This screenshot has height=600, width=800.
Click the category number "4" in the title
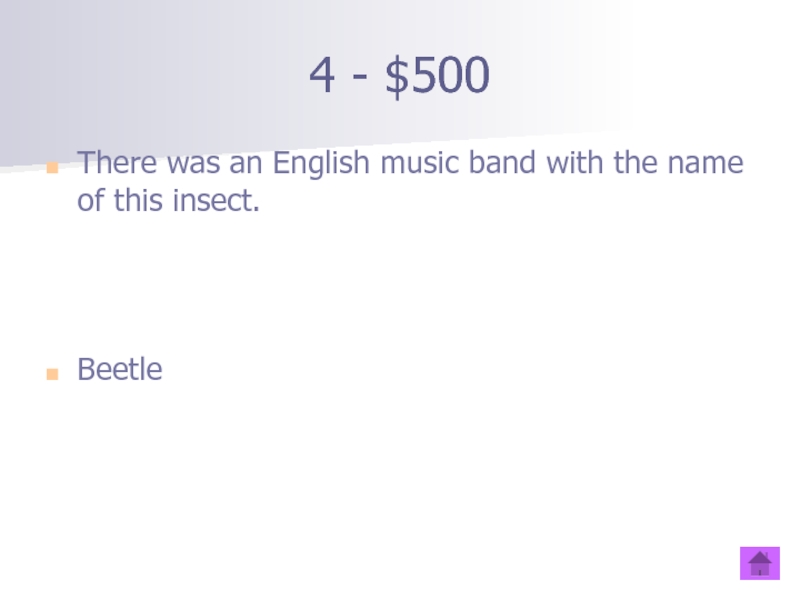point(322,76)
